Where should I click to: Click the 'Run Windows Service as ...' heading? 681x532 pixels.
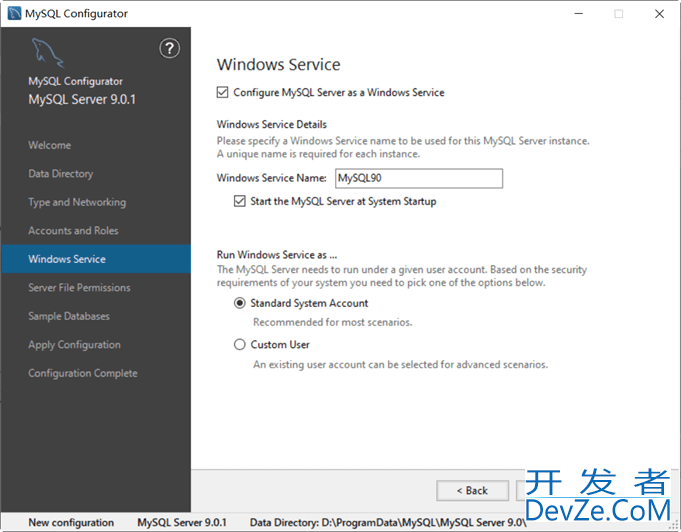tap(277, 254)
